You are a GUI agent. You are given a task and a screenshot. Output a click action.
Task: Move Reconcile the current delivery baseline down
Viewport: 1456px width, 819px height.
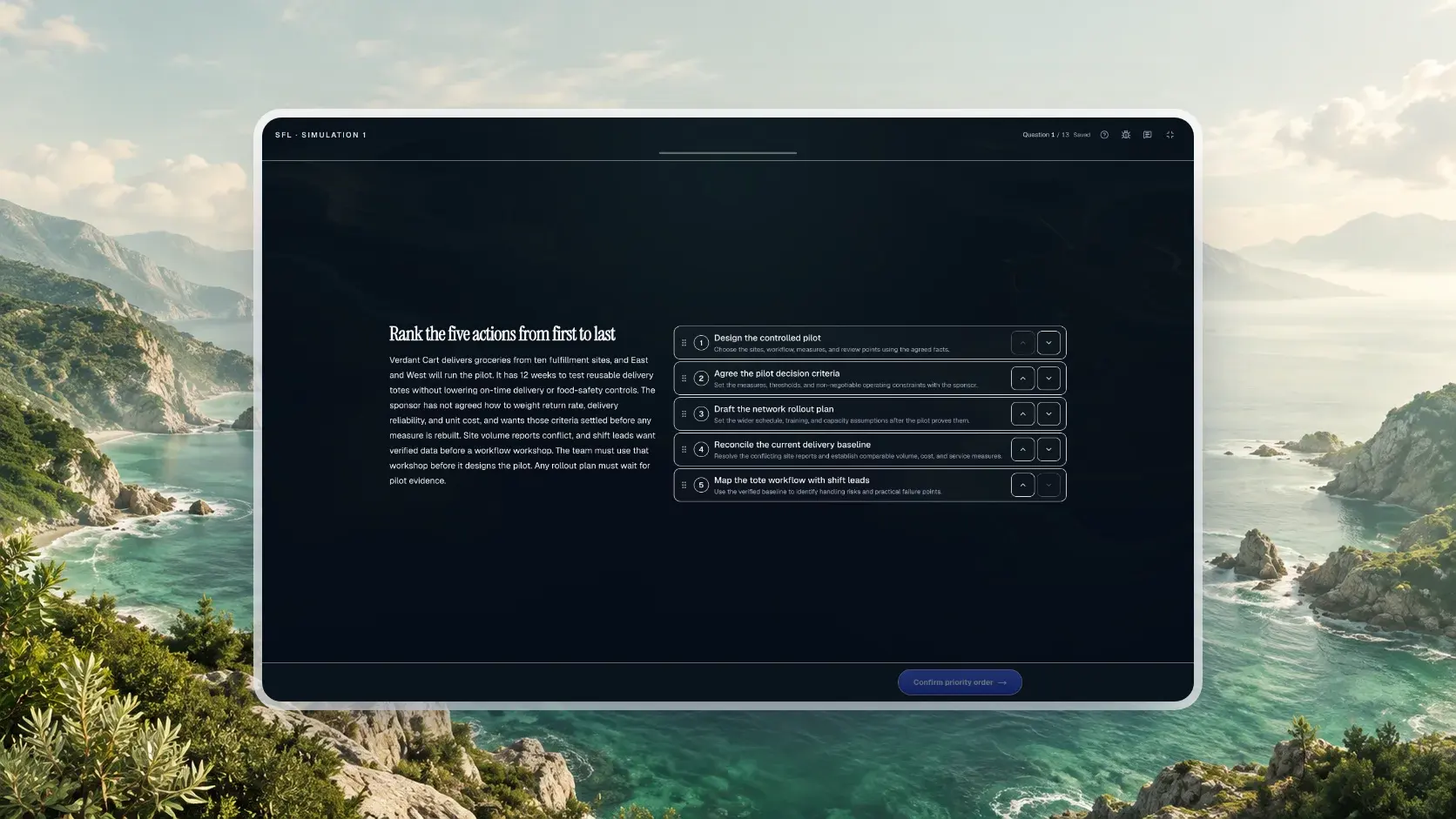pyautogui.click(x=1048, y=450)
